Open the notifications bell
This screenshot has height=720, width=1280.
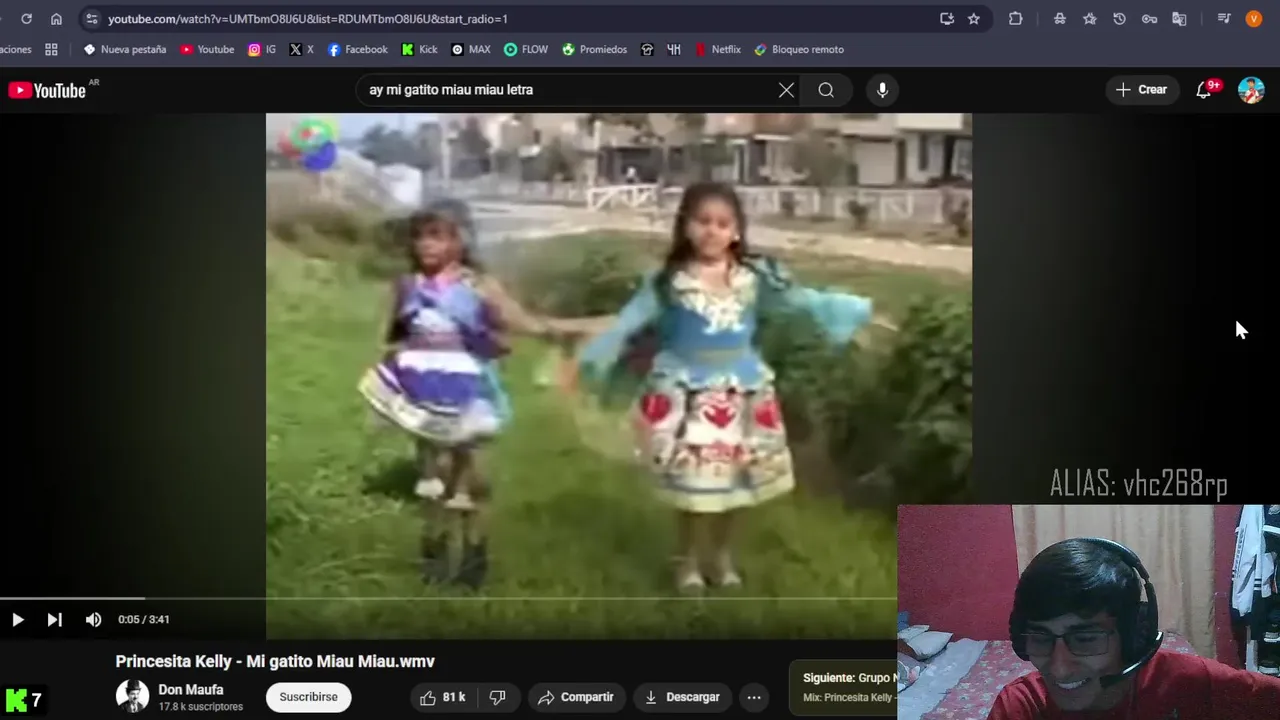pos(1204,90)
